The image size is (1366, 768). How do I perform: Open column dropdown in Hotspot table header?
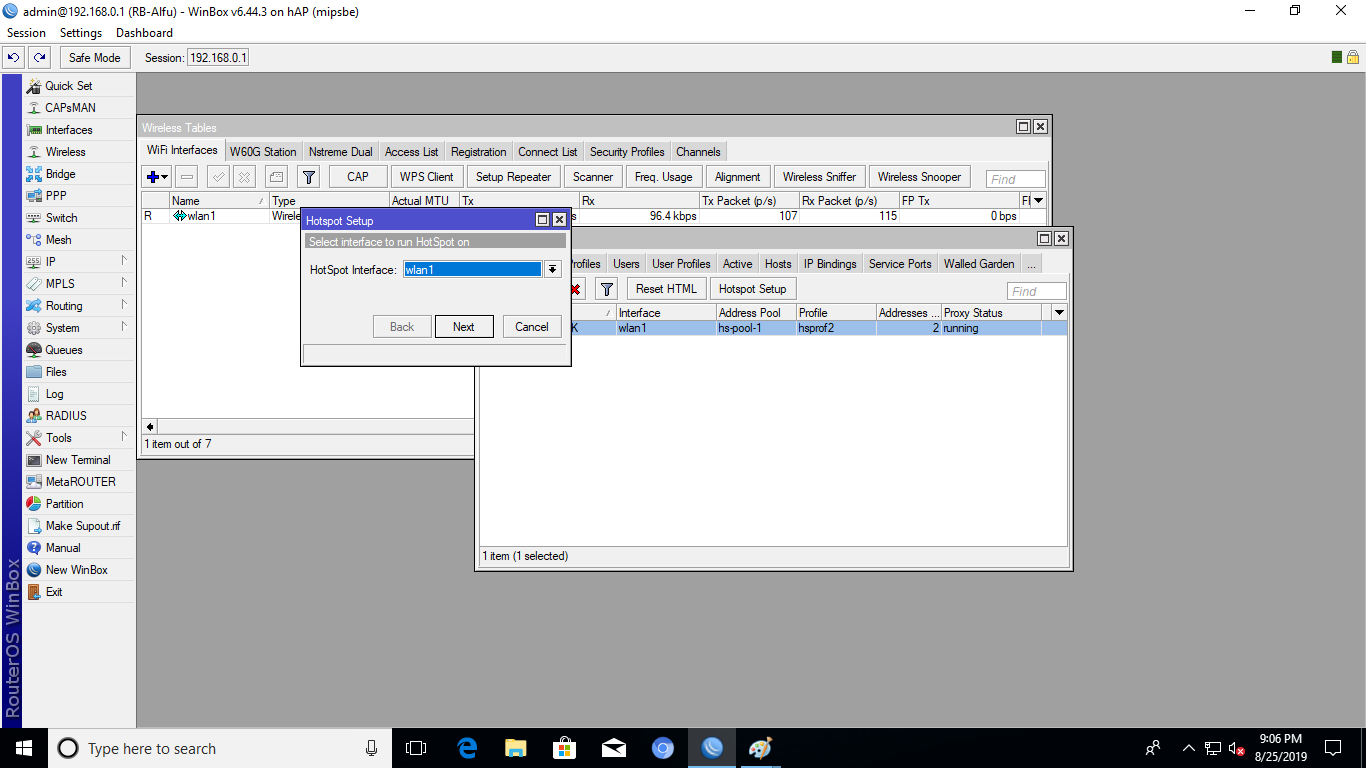(1059, 313)
